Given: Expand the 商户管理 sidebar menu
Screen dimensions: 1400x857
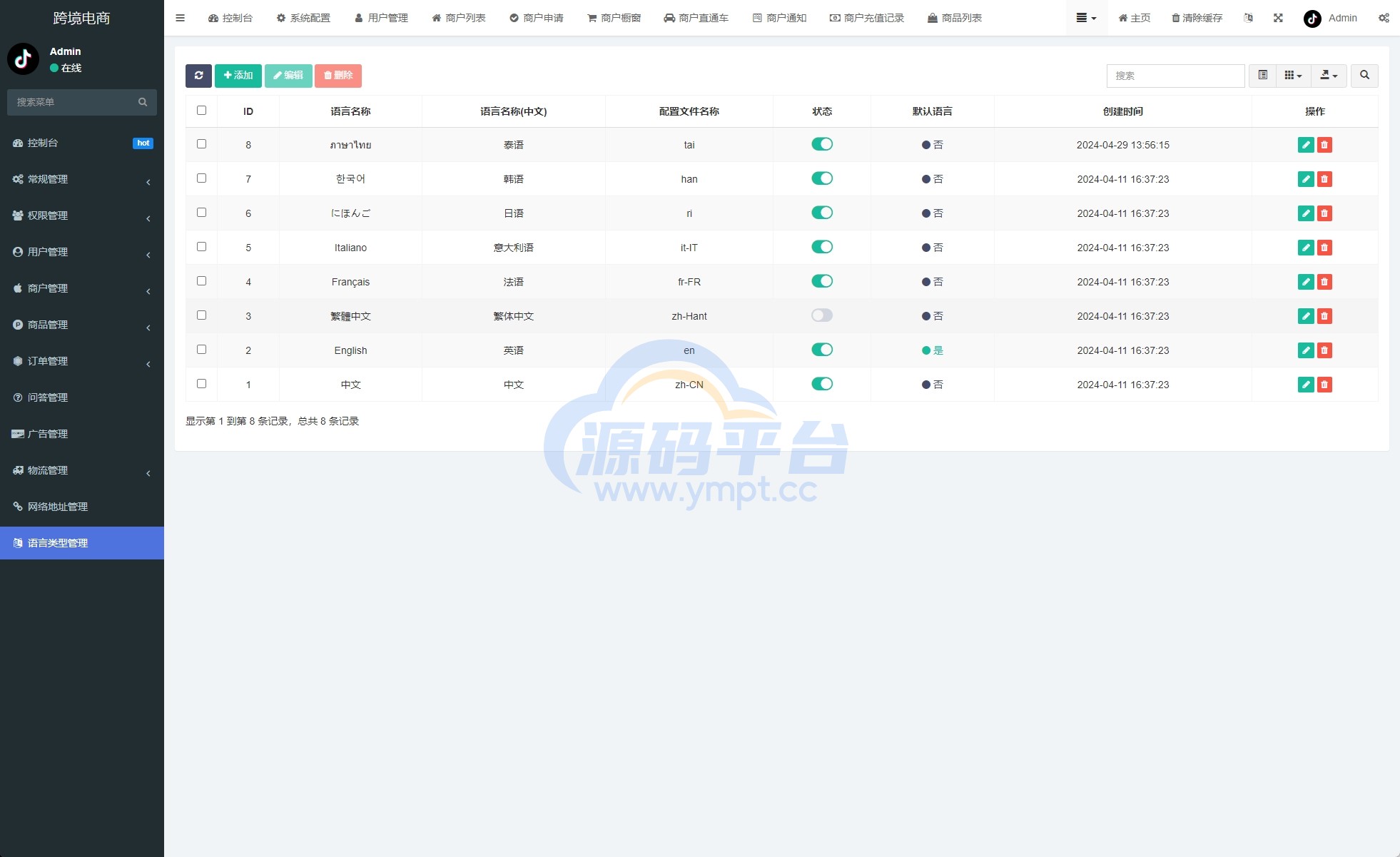Looking at the screenshot, I should (x=82, y=289).
